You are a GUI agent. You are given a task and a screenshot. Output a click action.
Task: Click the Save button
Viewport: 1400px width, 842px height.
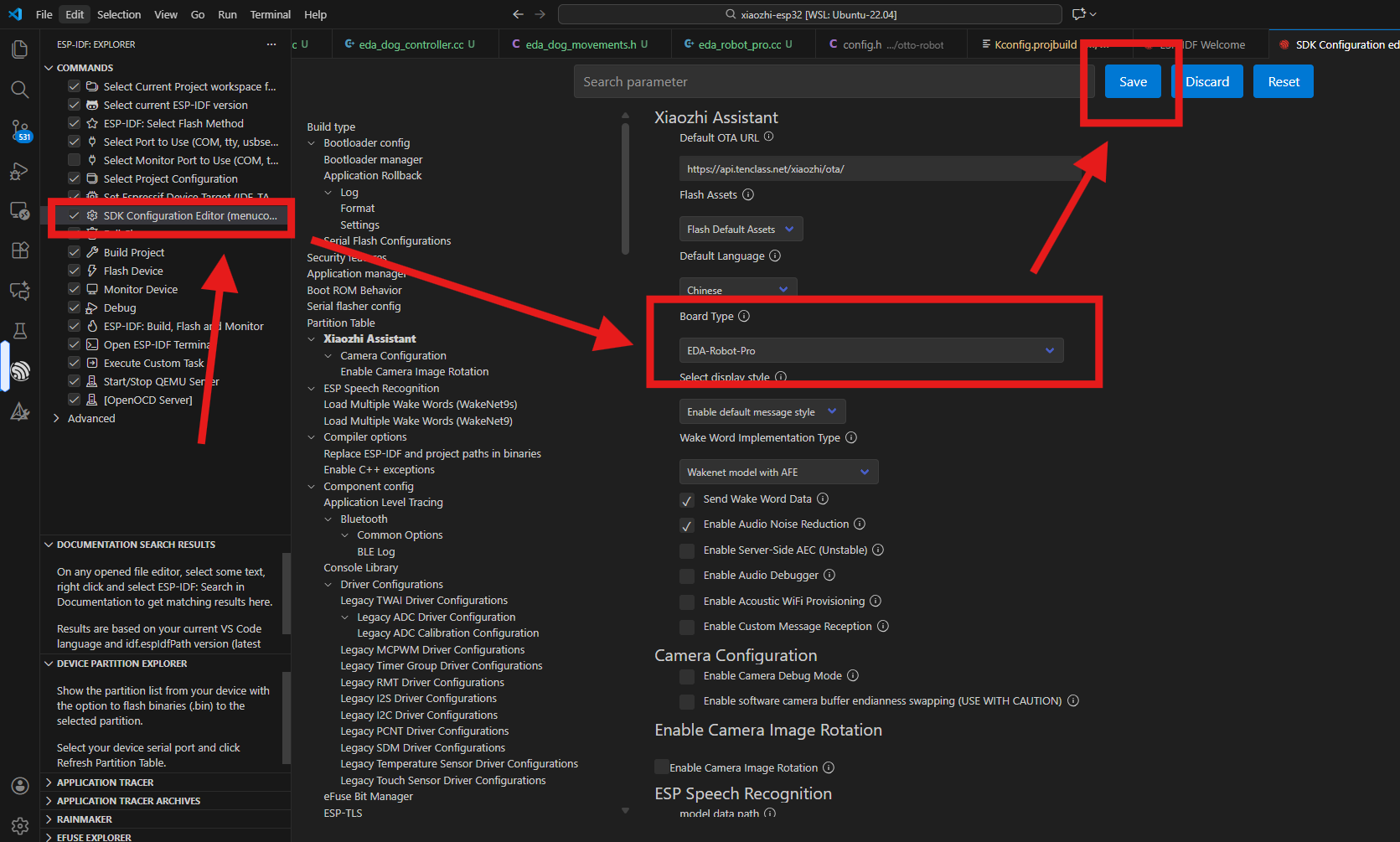coord(1133,81)
